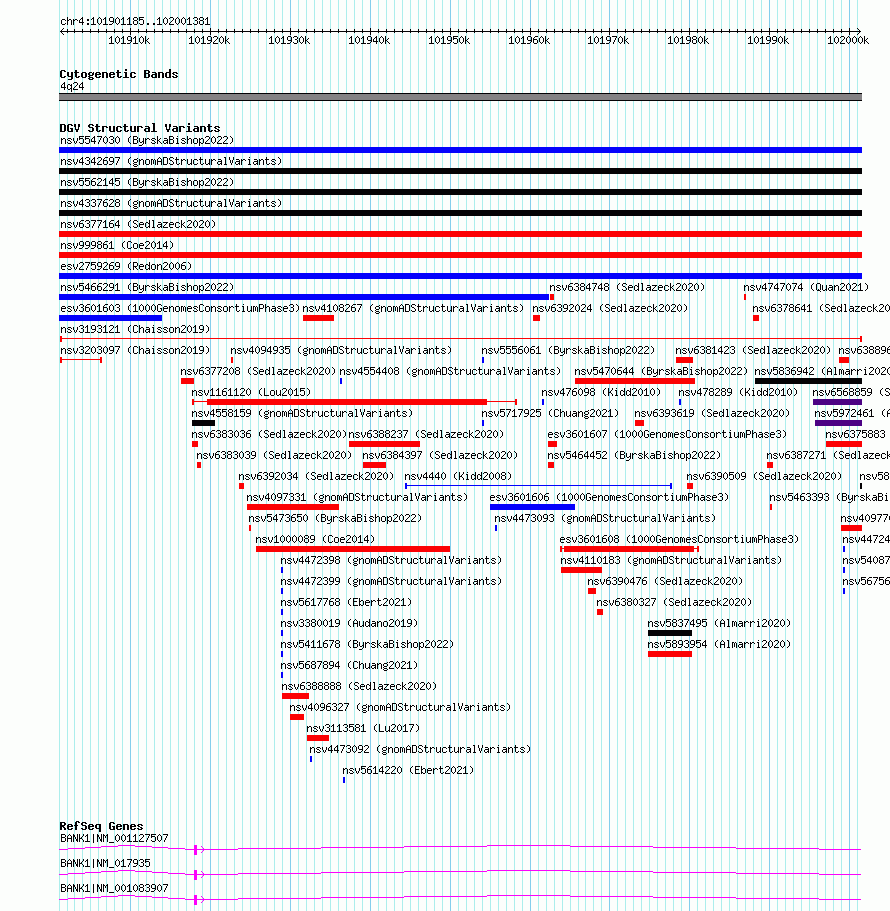Click nsv6393619 (Sedlazeck2020) label
890x911 pixels.
tap(712, 413)
